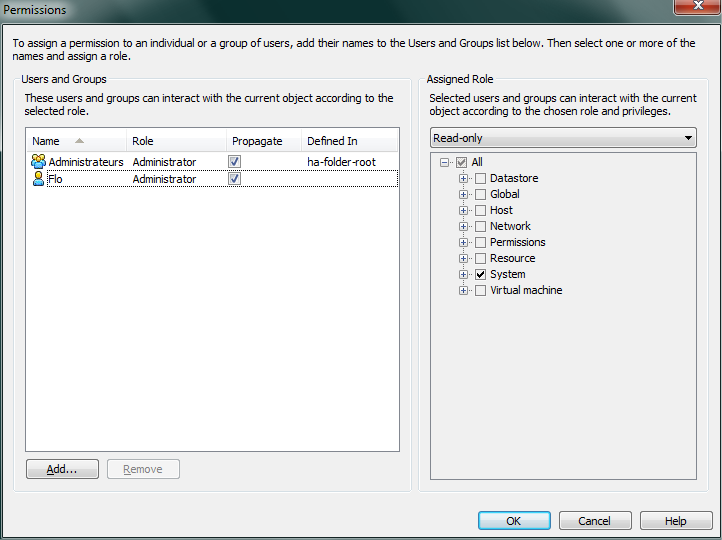Check the Datastore privilege checkbox
The height and width of the screenshot is (540, 722).
481,178
